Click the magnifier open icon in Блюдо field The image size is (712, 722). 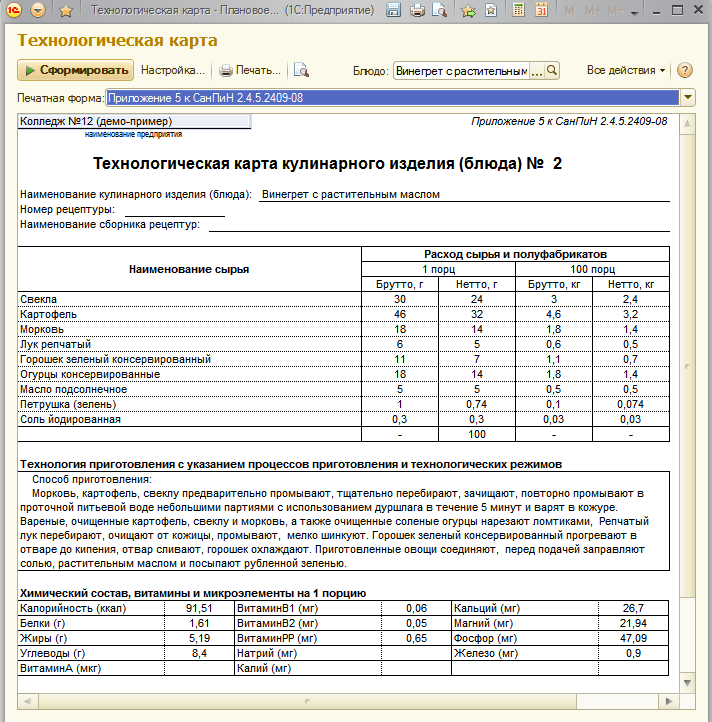click(552, 71)
